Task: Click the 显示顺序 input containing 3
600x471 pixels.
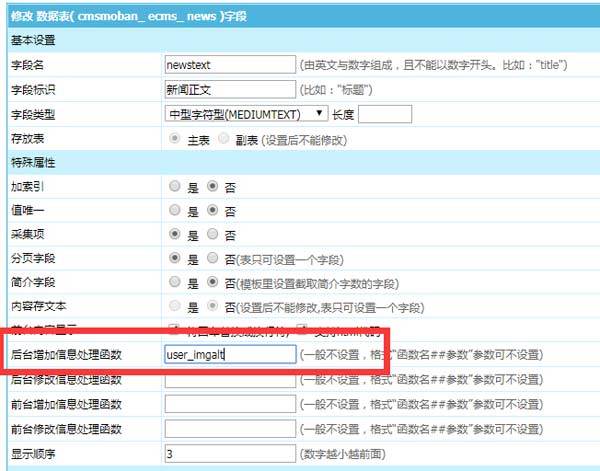Action: 230,453
